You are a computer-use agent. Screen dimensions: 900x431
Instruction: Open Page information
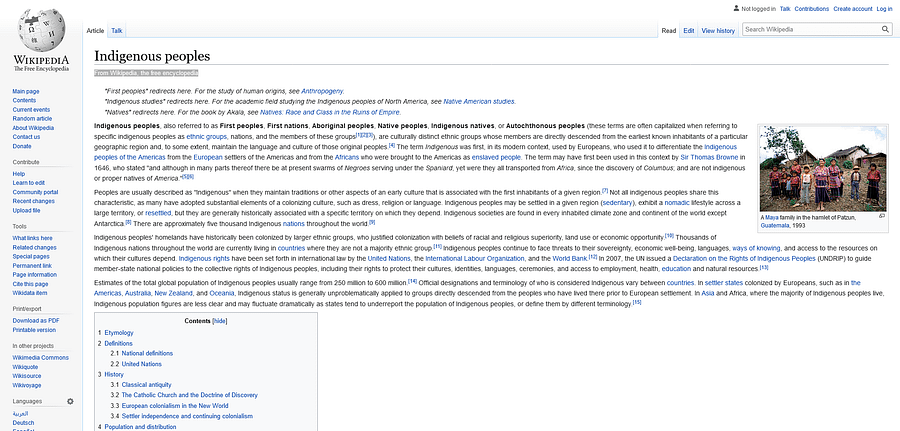pos(34,275)
